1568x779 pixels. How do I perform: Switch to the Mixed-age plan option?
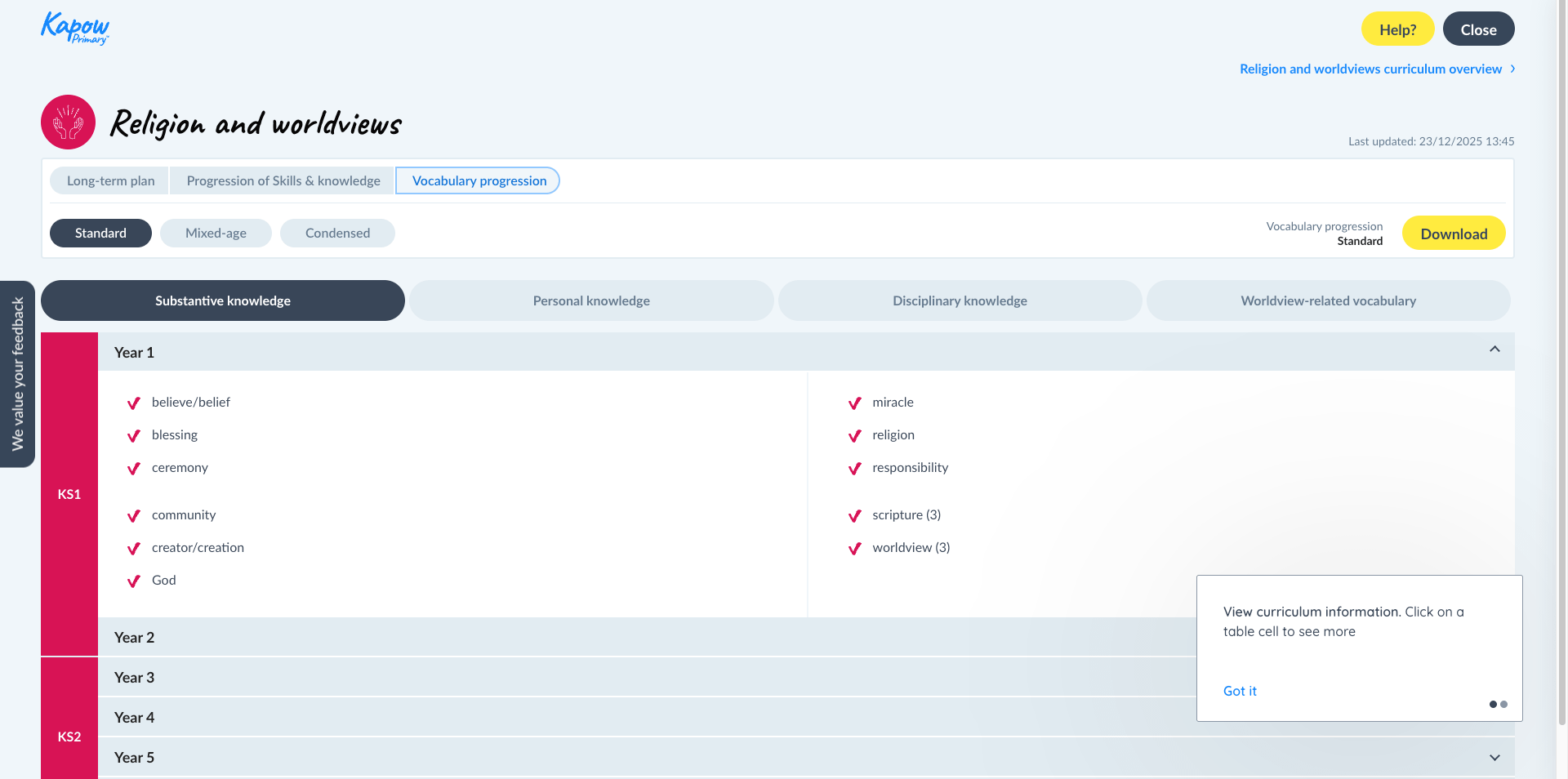point(216,233)
